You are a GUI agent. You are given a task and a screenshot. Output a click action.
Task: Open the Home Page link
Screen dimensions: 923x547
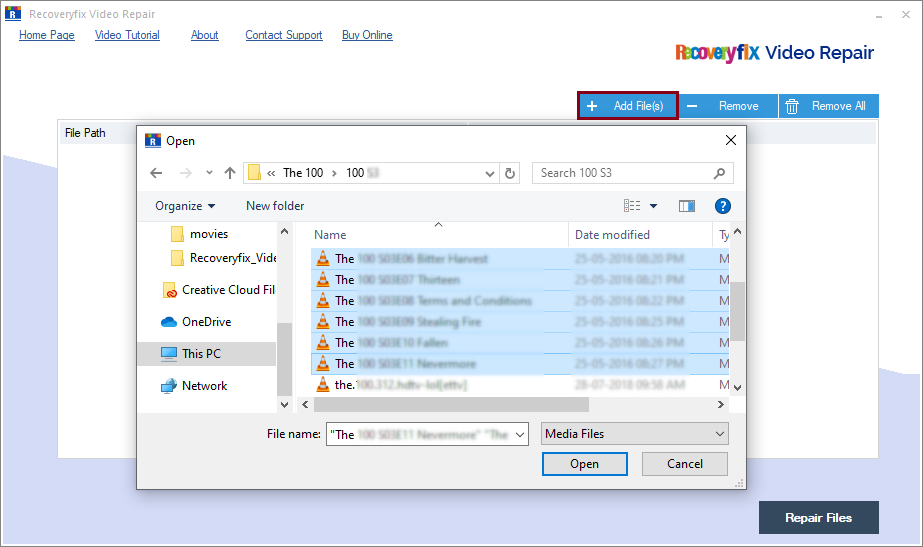47,35
